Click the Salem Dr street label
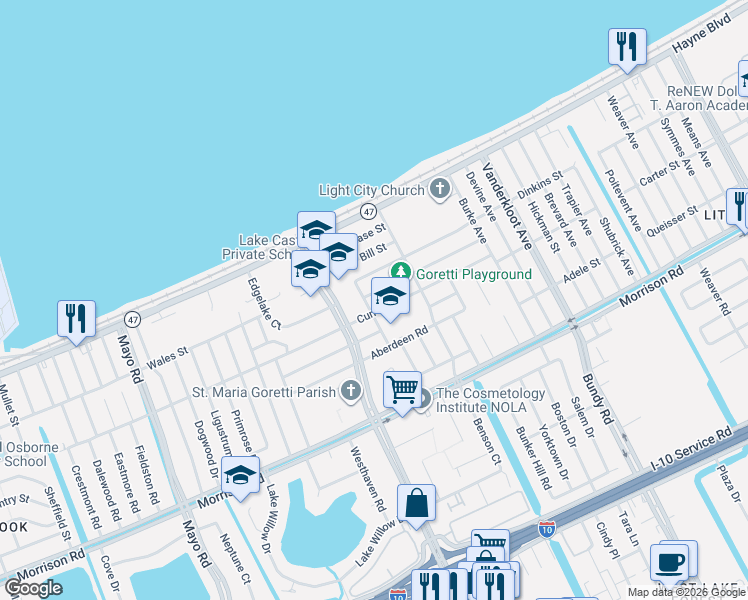748x600 pixels. pyautogui.click(x=583, y=417)
